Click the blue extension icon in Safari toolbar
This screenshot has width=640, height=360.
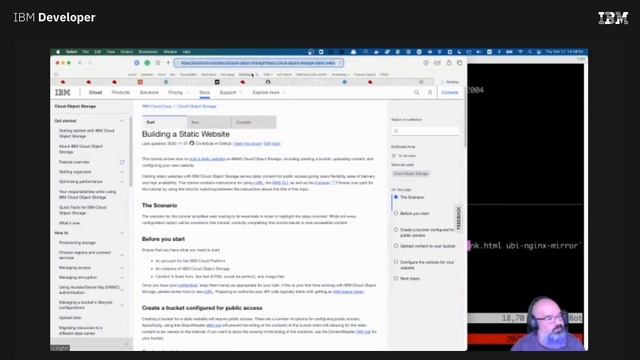click(137, 63)
